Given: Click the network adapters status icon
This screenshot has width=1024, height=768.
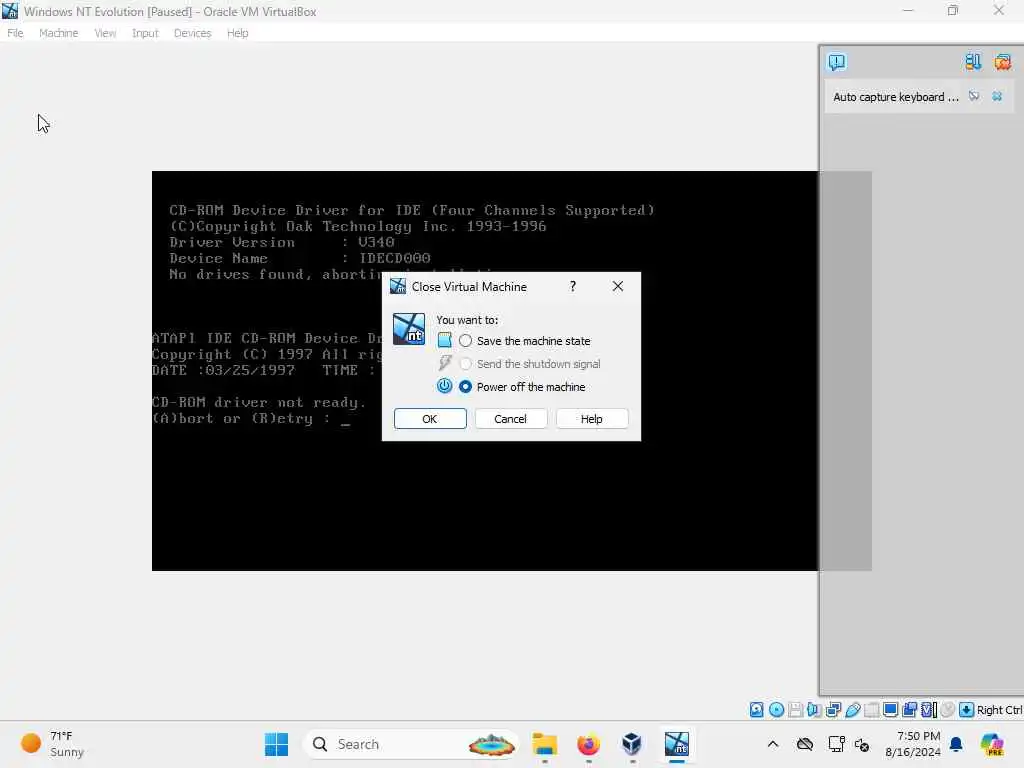Looking at the screenshot, I should [x=833, y=710].
